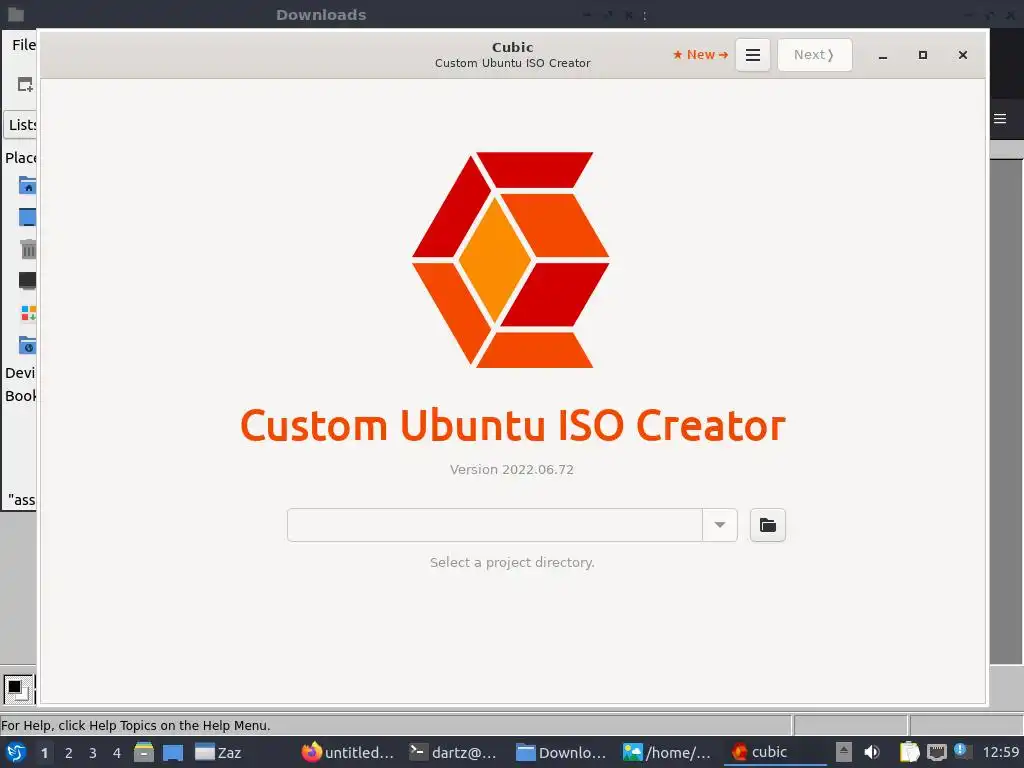Expand the Devices section in the sidebar
The image size is (1024, 768).
coord(20,373)
